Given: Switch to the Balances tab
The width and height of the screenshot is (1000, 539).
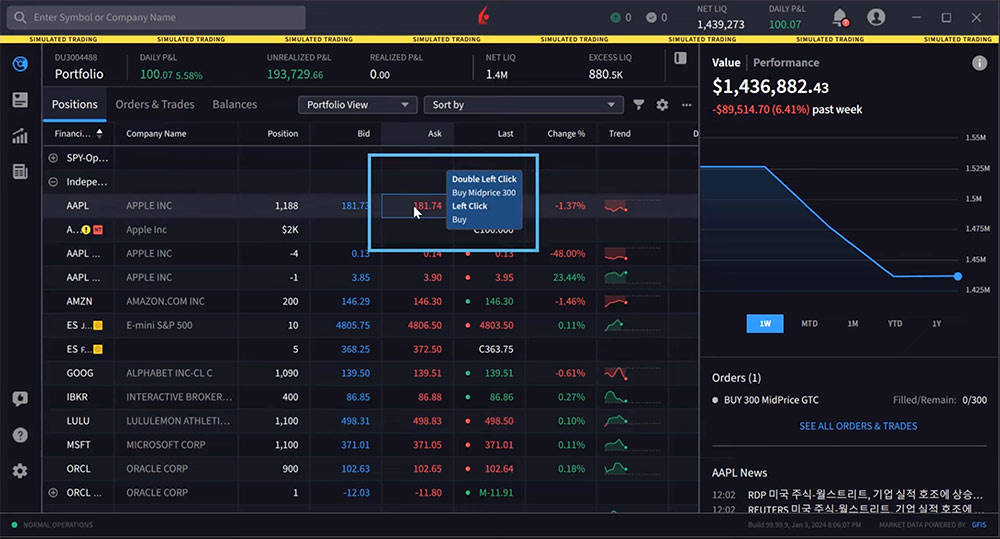Looking at the screenshot, I should point(235,104).
